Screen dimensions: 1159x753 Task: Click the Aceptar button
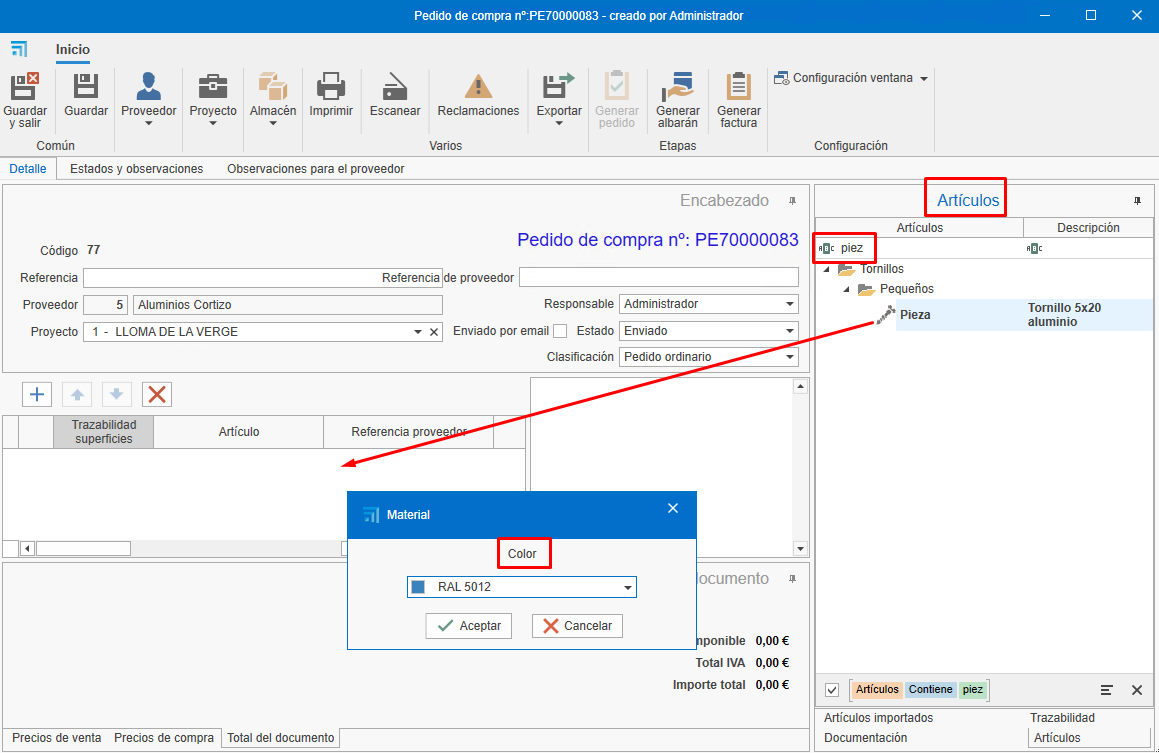[469, 626]
